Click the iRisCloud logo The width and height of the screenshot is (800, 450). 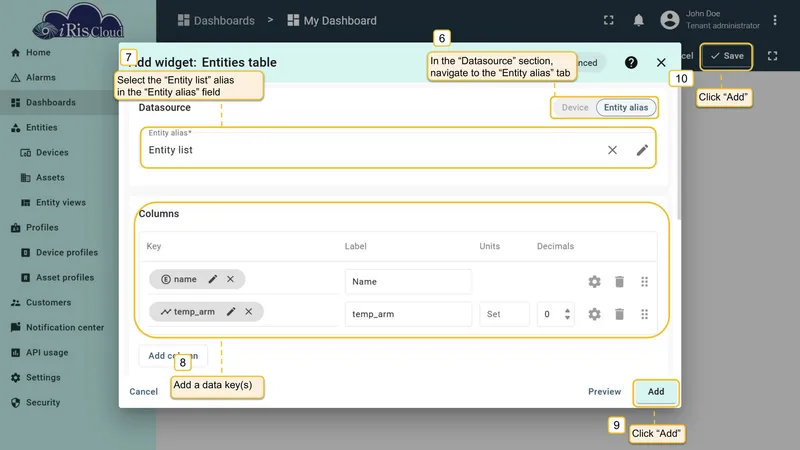(78, 21)
